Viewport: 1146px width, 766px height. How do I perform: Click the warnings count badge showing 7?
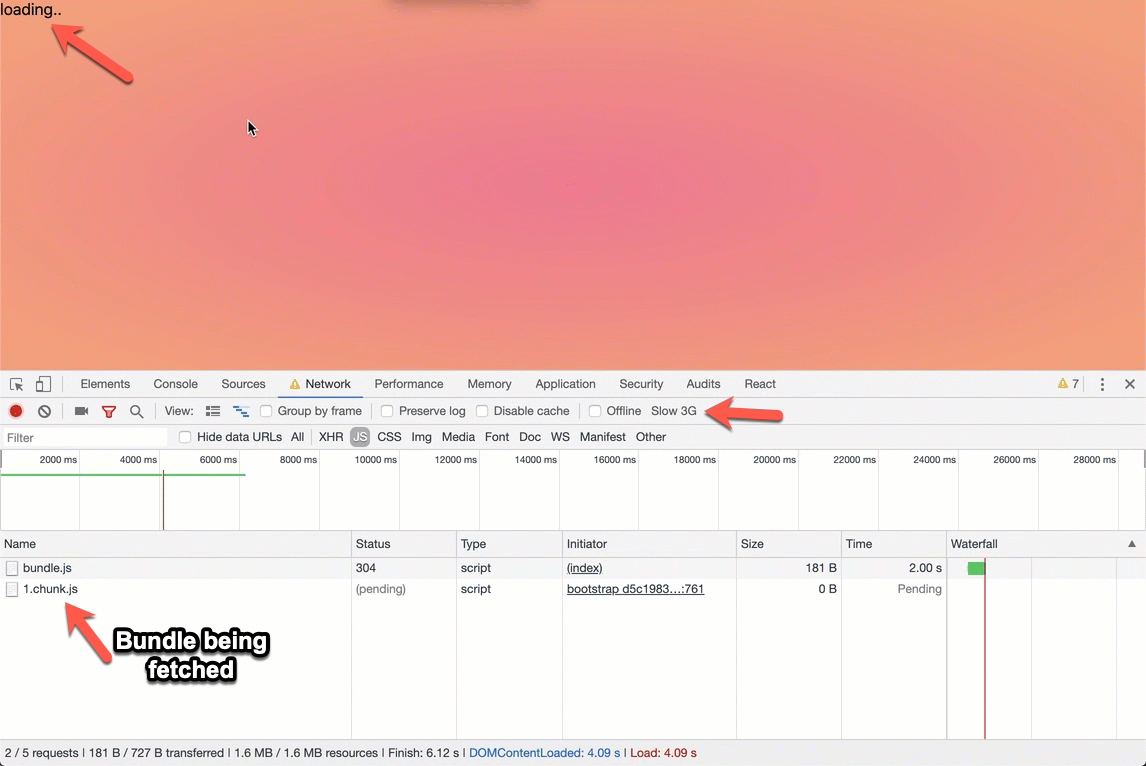click(x=1068, y=384)
